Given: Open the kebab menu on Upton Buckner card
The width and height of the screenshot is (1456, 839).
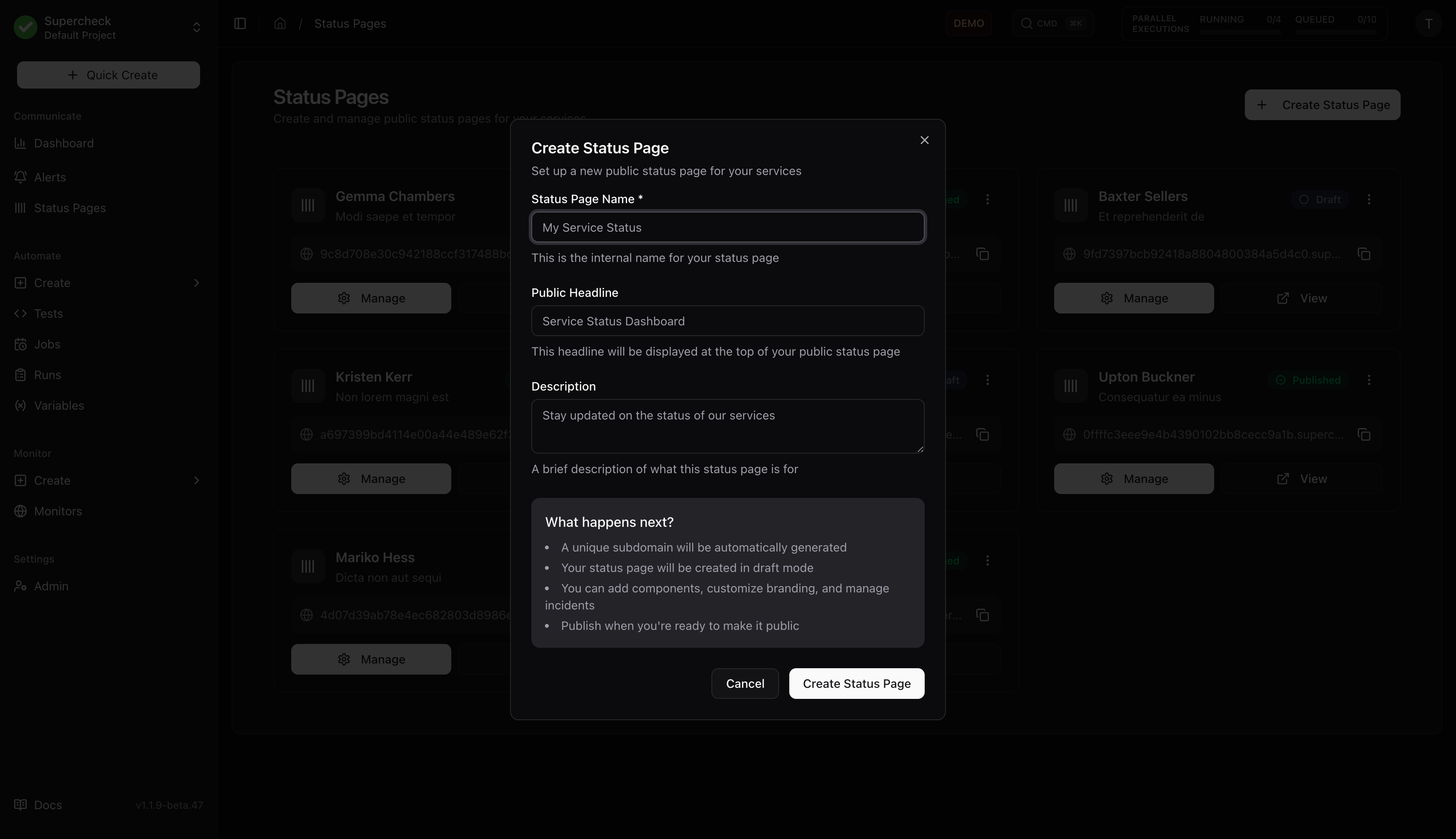Looking at the screenshot, I should pyautogui.click(x=1370, y=380).
